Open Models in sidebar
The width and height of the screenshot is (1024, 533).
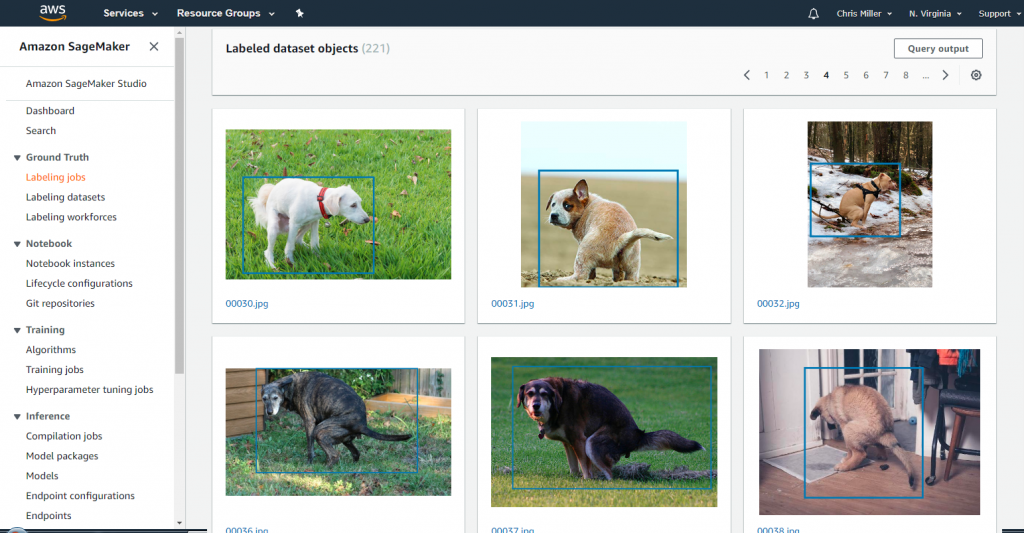click(42, 476)
